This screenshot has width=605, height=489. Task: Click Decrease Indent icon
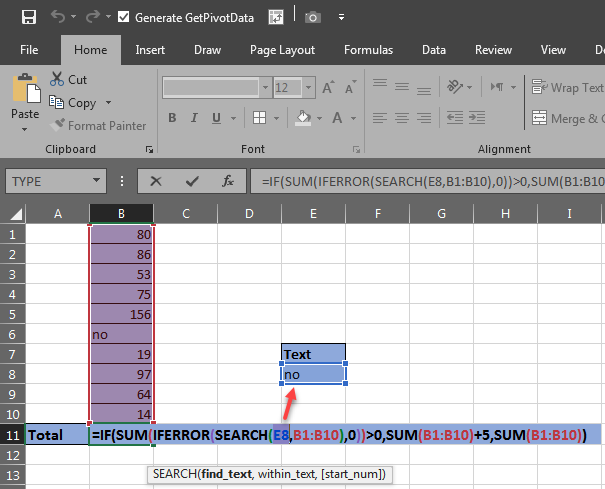click(x=455, y=118)
